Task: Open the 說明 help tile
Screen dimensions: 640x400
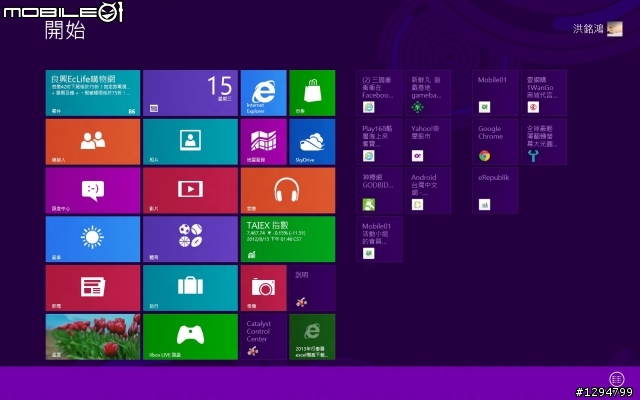Action: (x=312, y=288)
